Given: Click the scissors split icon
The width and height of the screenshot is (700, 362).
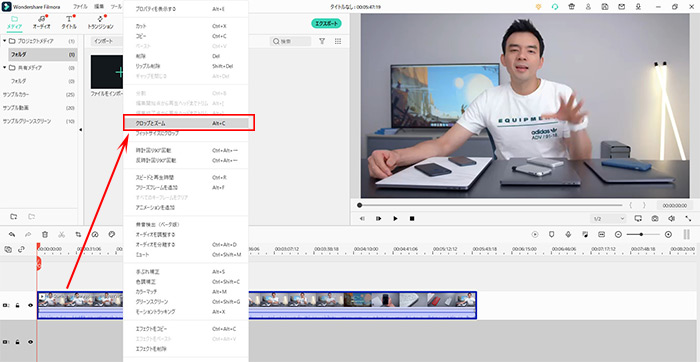Looking at the screenshot, I should pos(62,234).
